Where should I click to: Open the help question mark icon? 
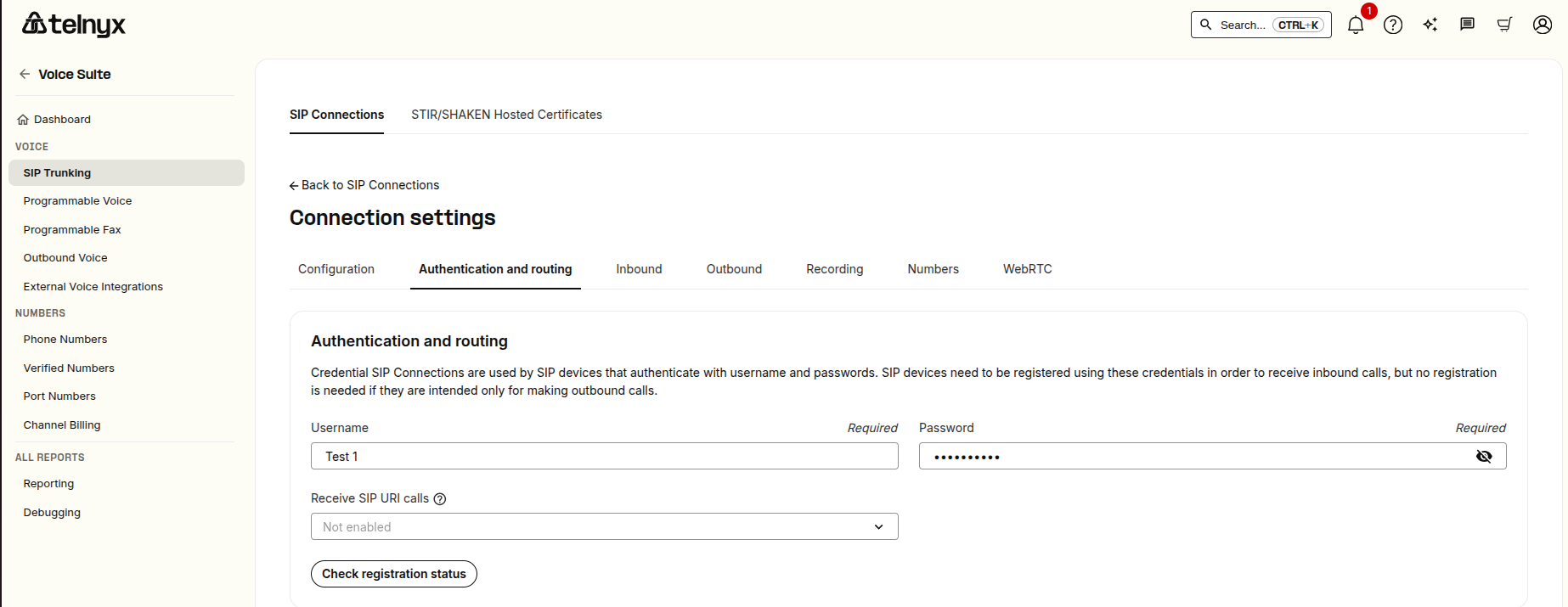pos(1393,25)
